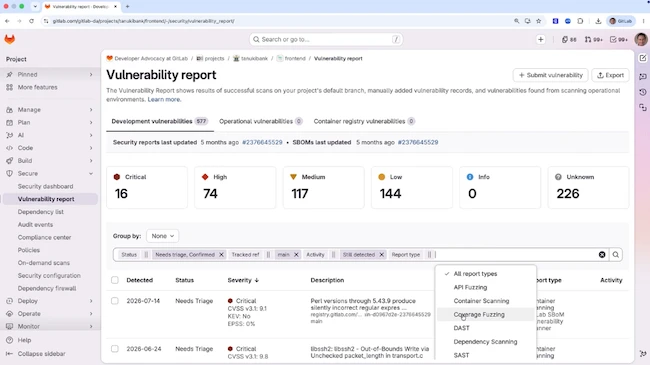Open the second icon in the right-edge rail
This screenshot has height=365, width=650.
pyautogui.click(x=643, y=76)
